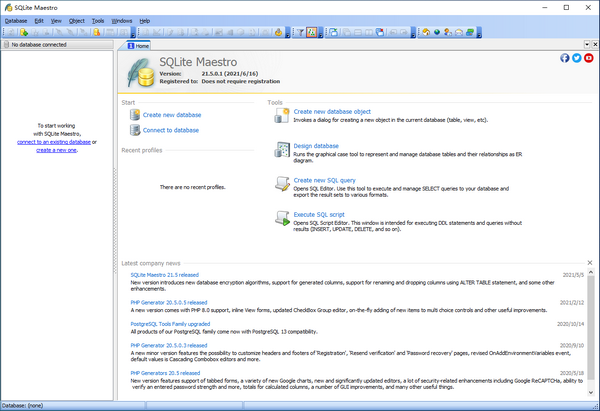Image resolution: width=600 pixels, height=411 pixels.
Task: Open the Twitter icon link
Action: [x=577, y=59]
